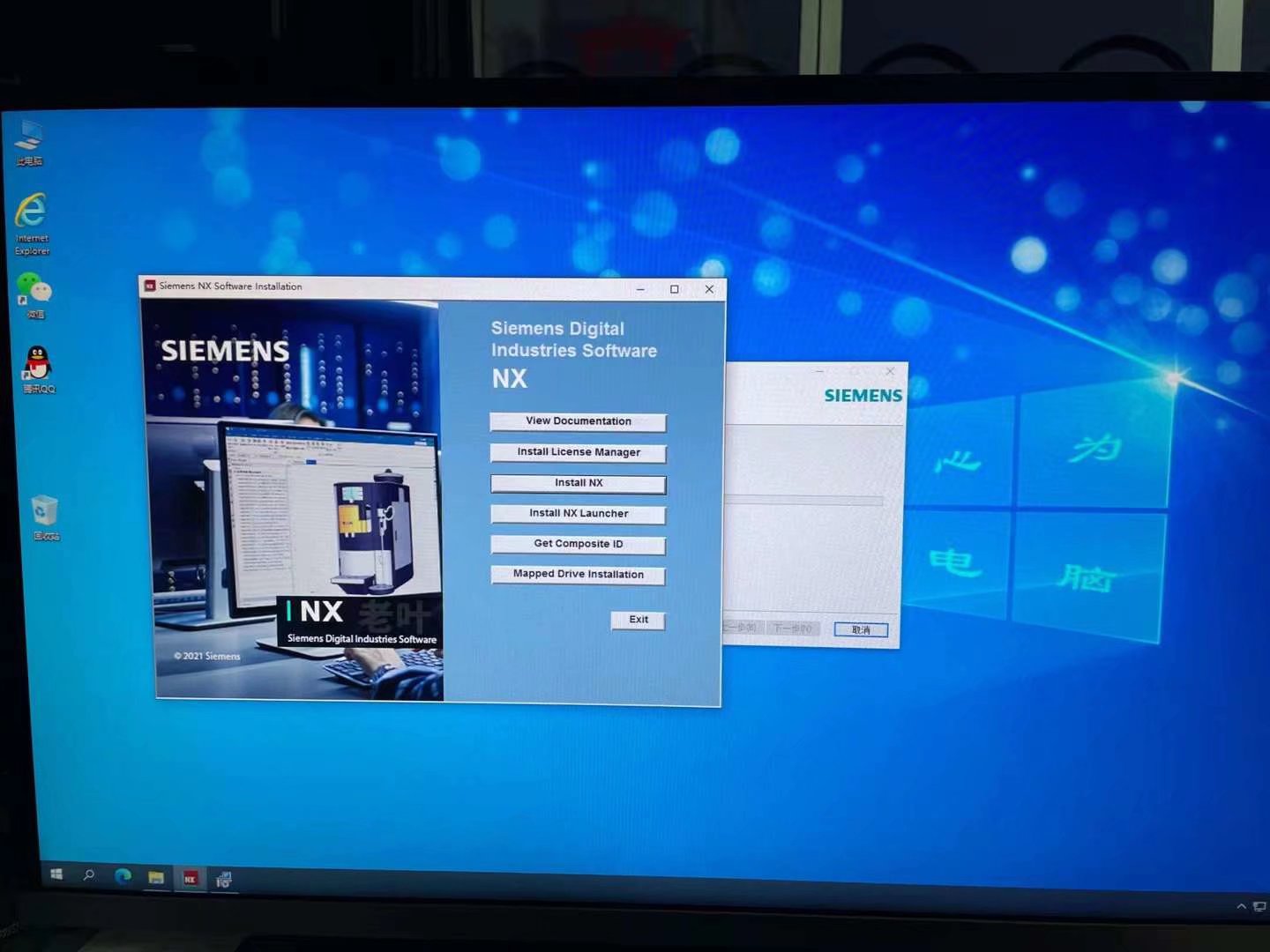Open File Explorer from the taskbar
This screenshot has height=952, width=1270.
pyautogui.click(x=156, y=878)
